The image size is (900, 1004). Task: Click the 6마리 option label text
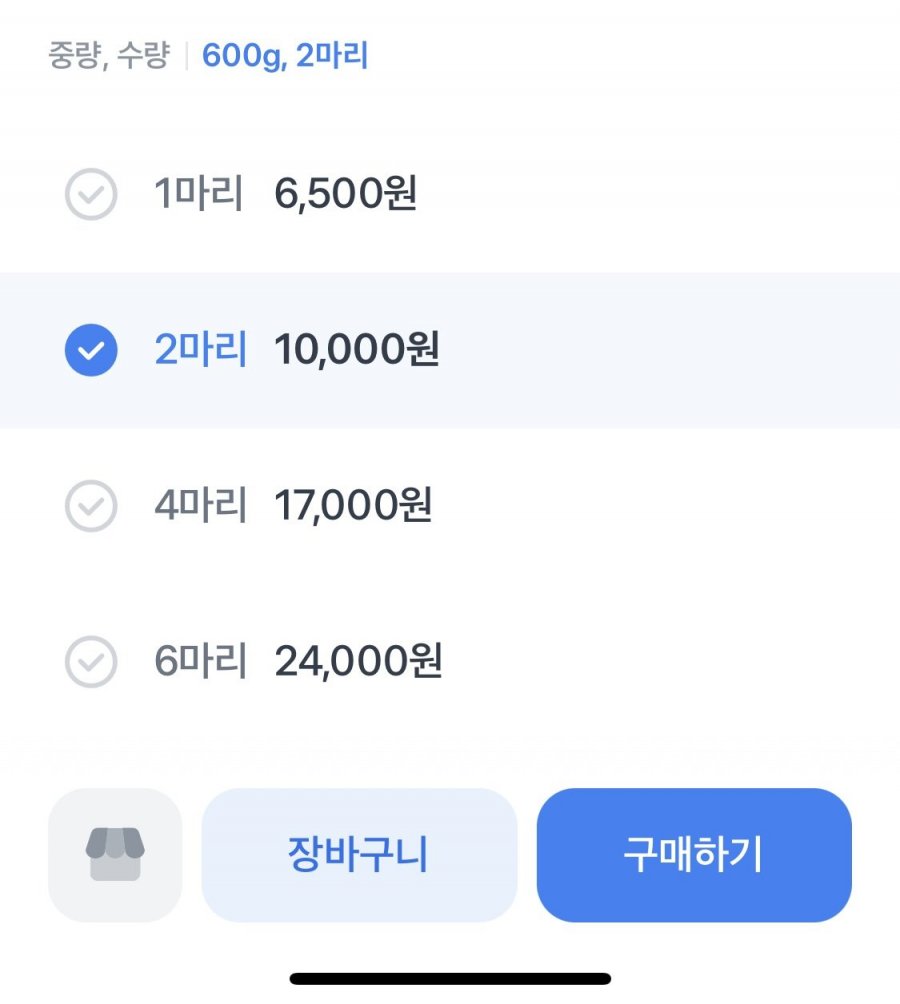pyautogui.click(x=200, y=661)
